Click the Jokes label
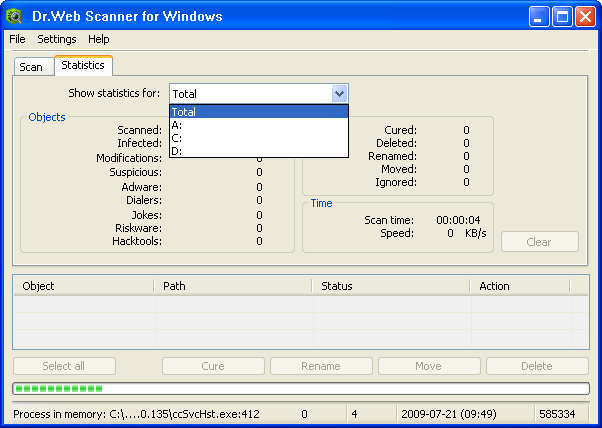 (147, 215)
